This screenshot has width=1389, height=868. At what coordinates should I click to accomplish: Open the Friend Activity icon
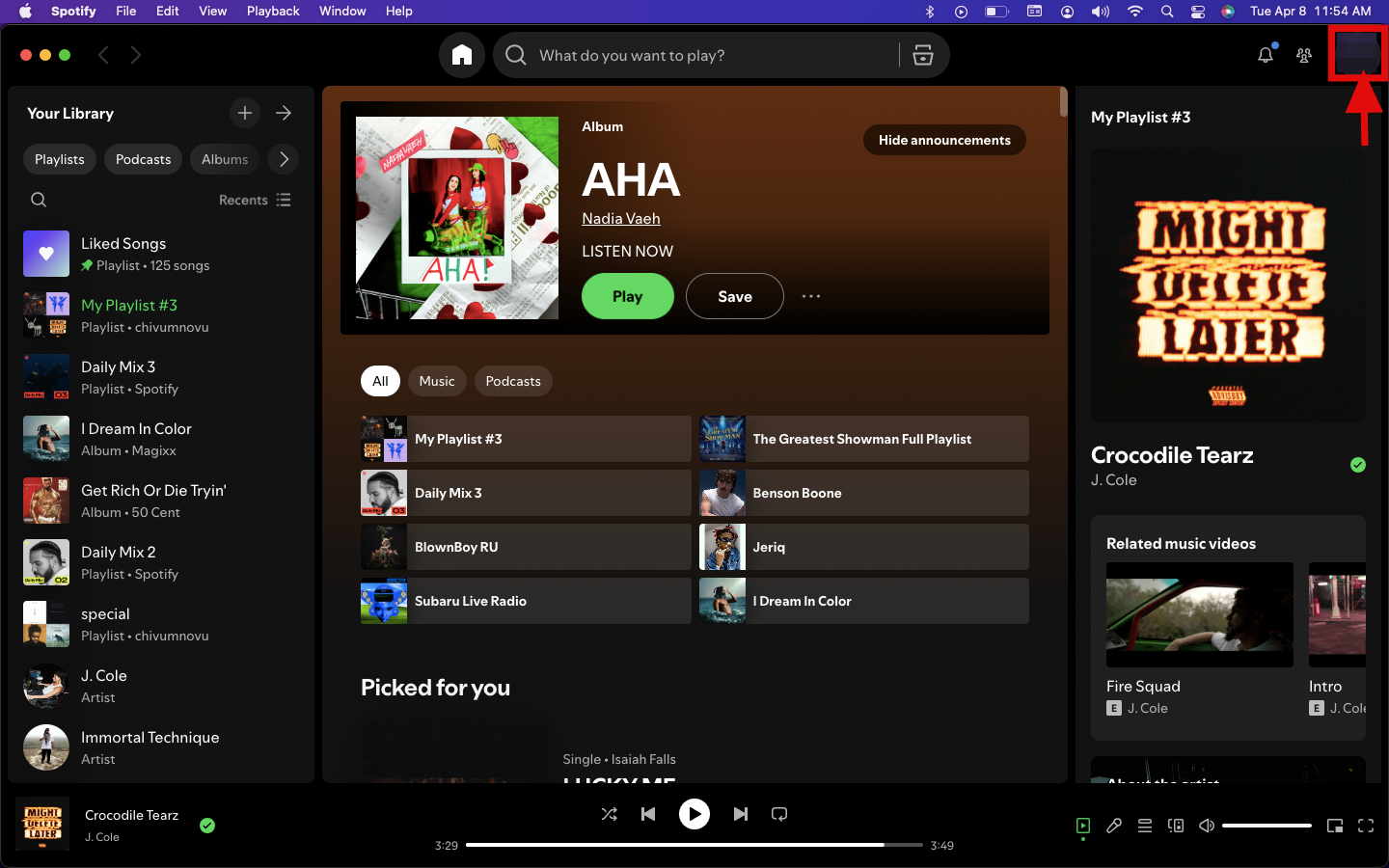coord(1304,55)
